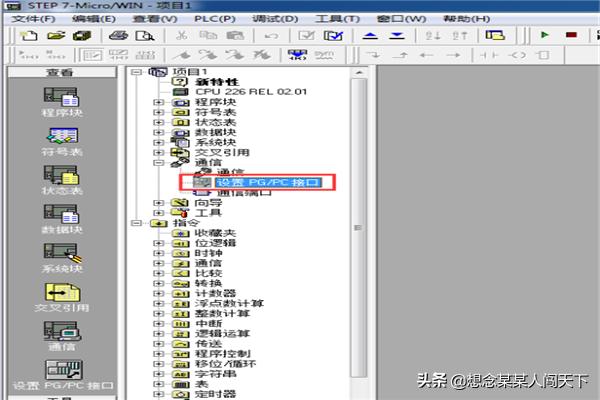Click the New project toolbar icon
The width and height of the screenshot is (600, 400).
tap(29, 36)
